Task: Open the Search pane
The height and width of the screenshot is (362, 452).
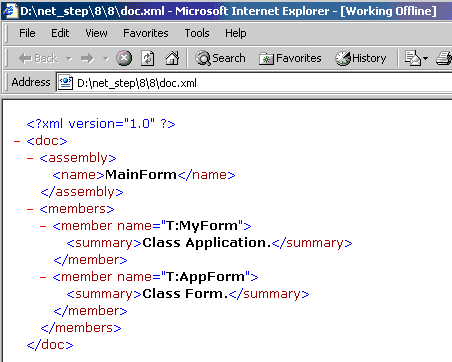Action: click(x=220, y=58)
